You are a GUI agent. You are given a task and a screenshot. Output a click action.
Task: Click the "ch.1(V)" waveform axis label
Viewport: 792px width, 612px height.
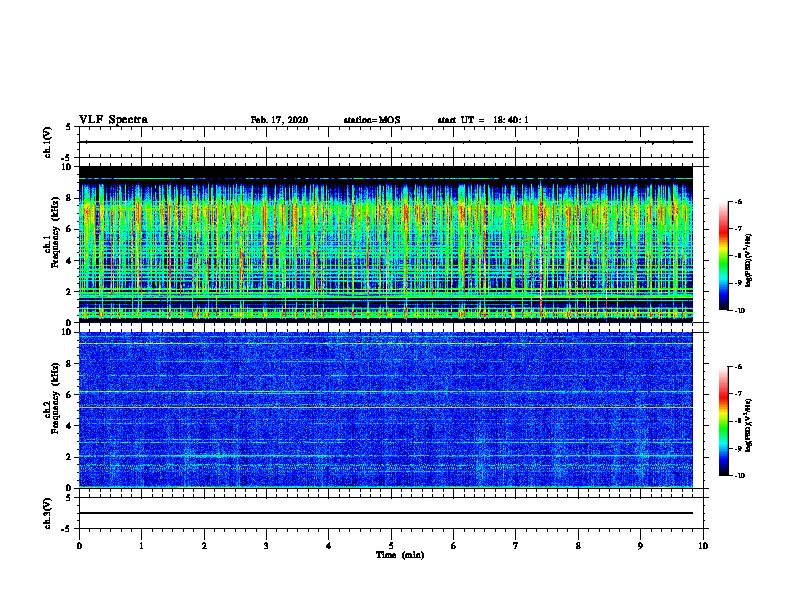pos(48,142)
